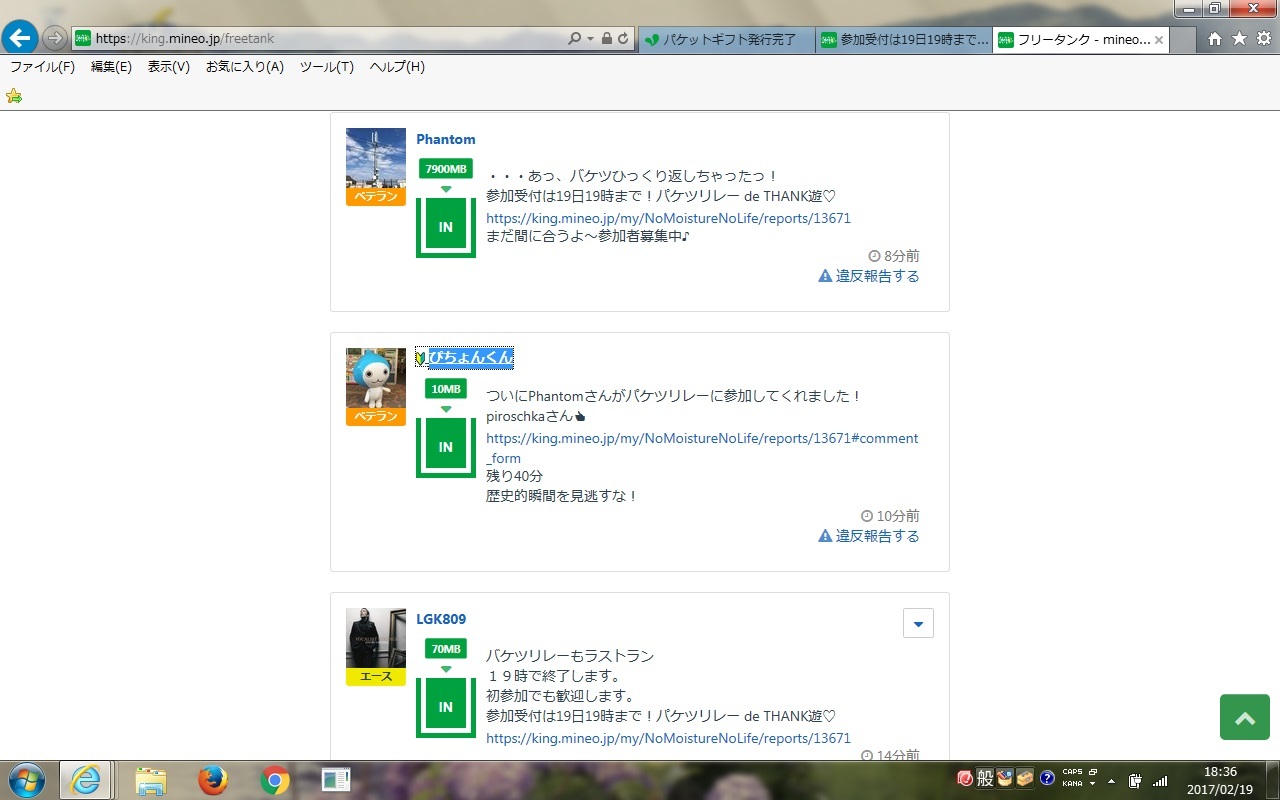
Task: Click the green scroll-to-top arrow button
Action: coord(1244,717)
